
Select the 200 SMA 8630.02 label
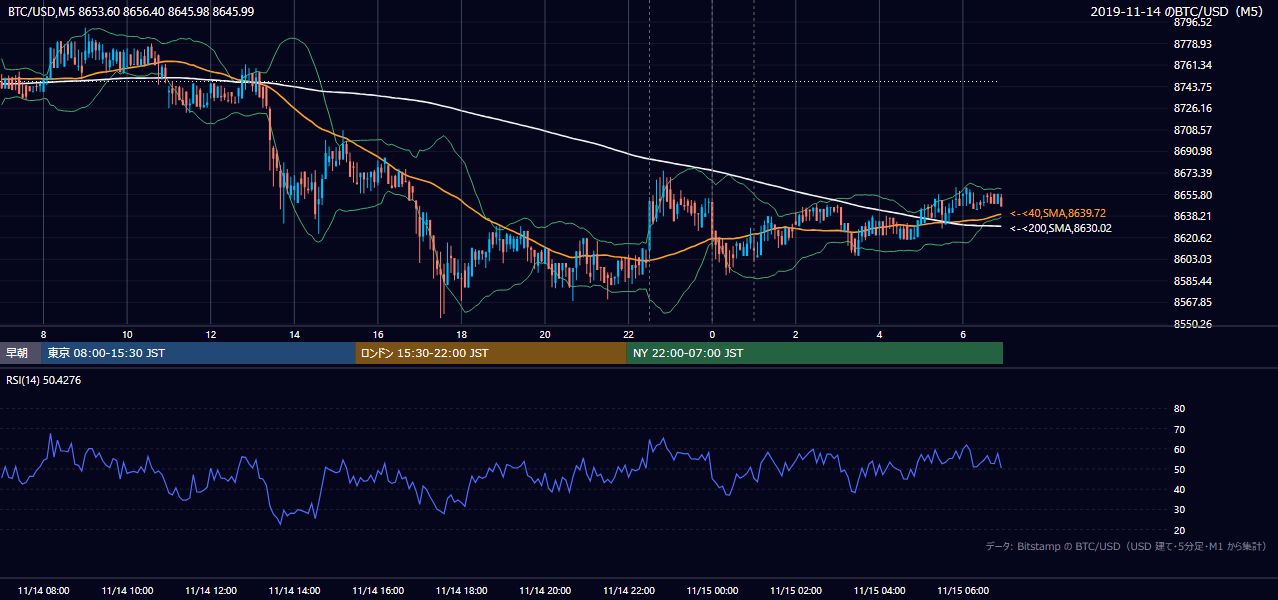tap(1060, 228)
